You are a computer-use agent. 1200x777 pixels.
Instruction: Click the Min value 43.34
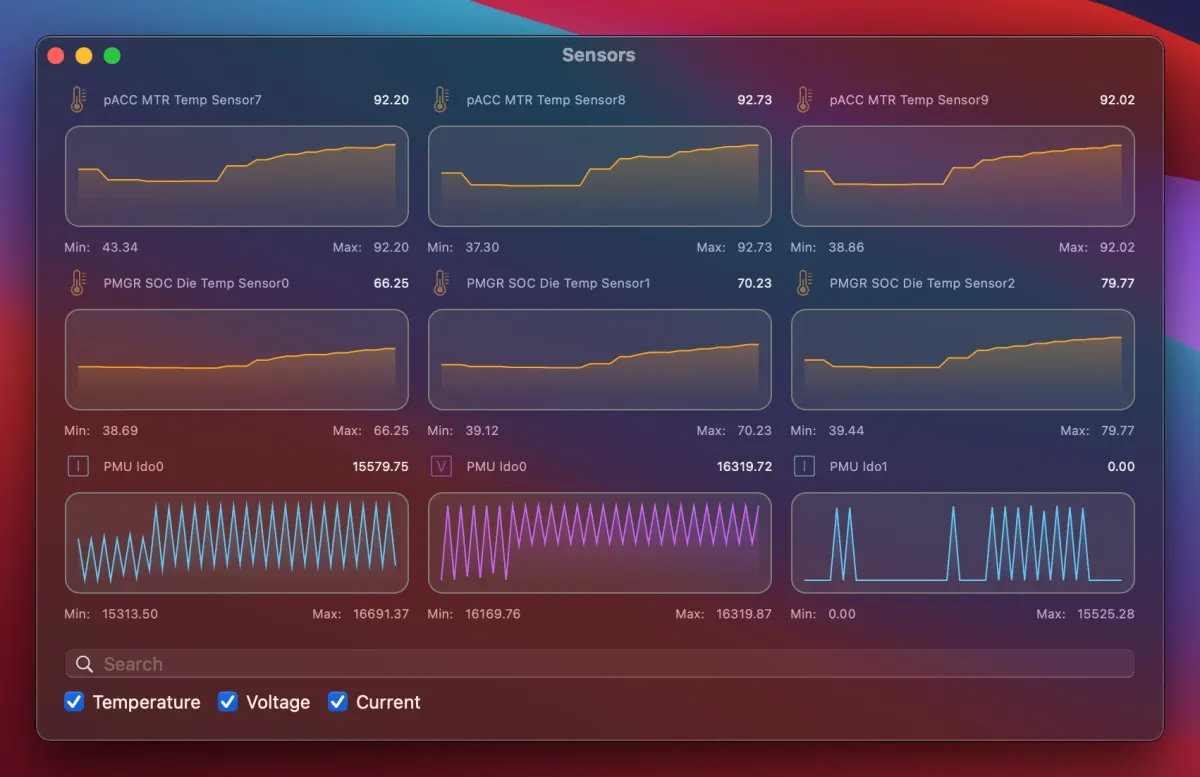(120, 247)
